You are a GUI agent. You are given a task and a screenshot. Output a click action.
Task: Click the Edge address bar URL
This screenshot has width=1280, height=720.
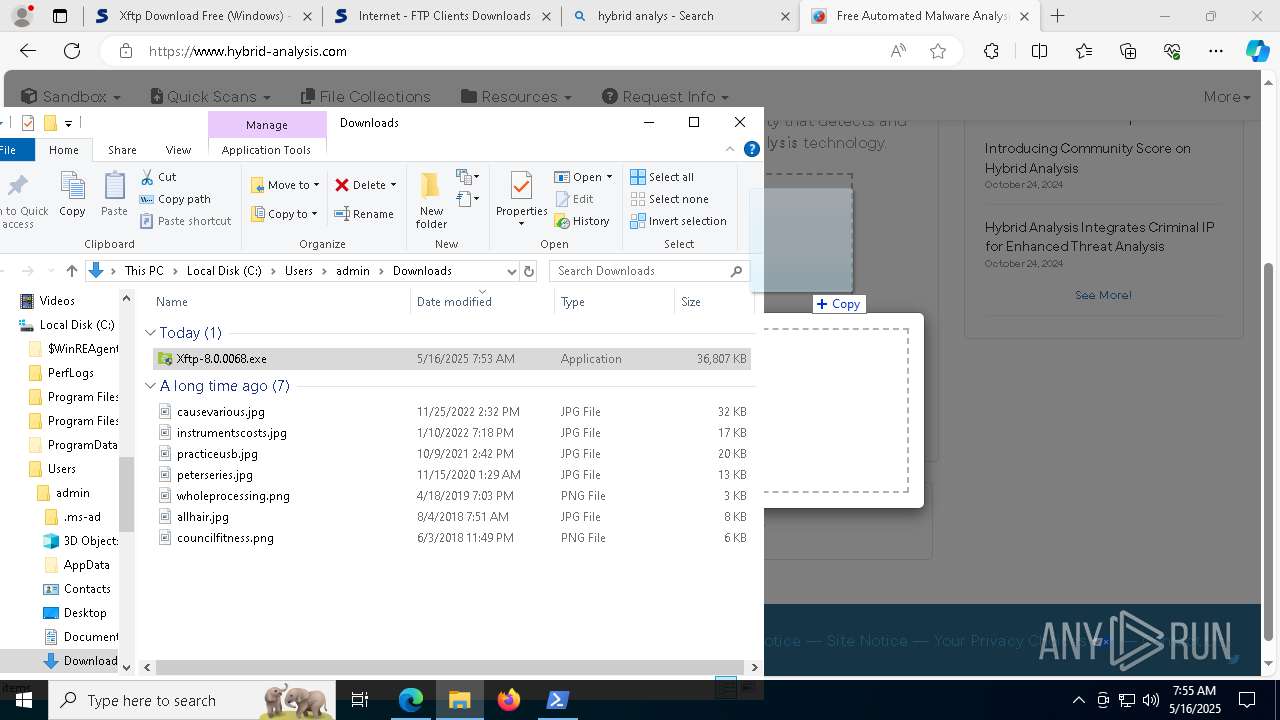click(x=248, y=51)
